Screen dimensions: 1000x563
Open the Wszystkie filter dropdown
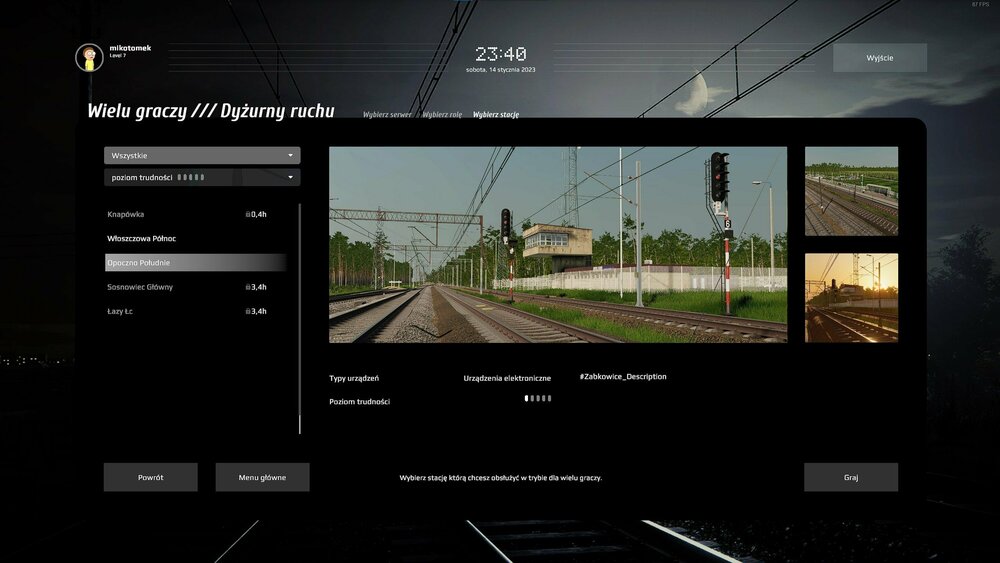pos(202,156)
